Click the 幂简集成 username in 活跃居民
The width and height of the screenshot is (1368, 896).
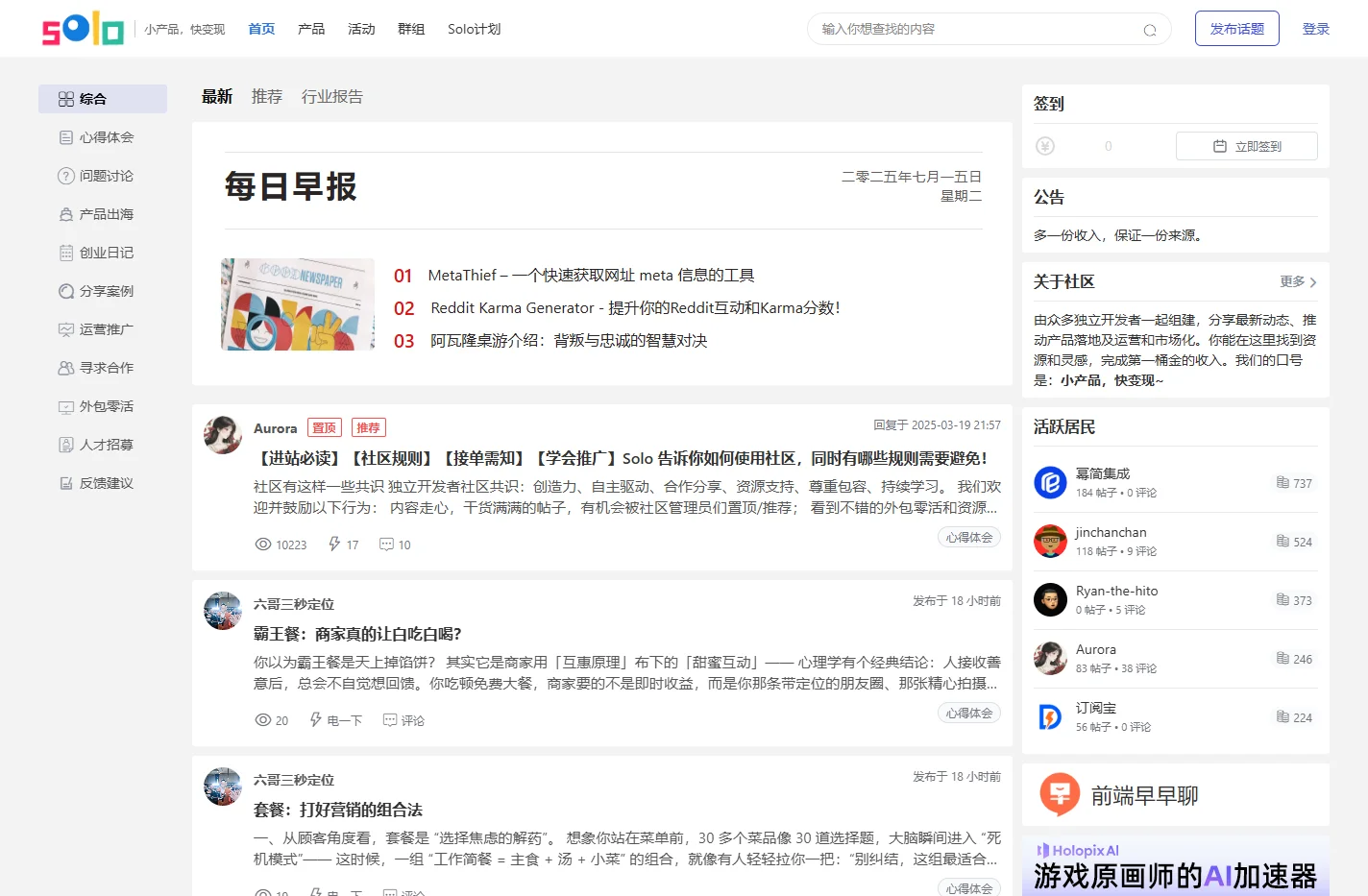coord(1103,473)
